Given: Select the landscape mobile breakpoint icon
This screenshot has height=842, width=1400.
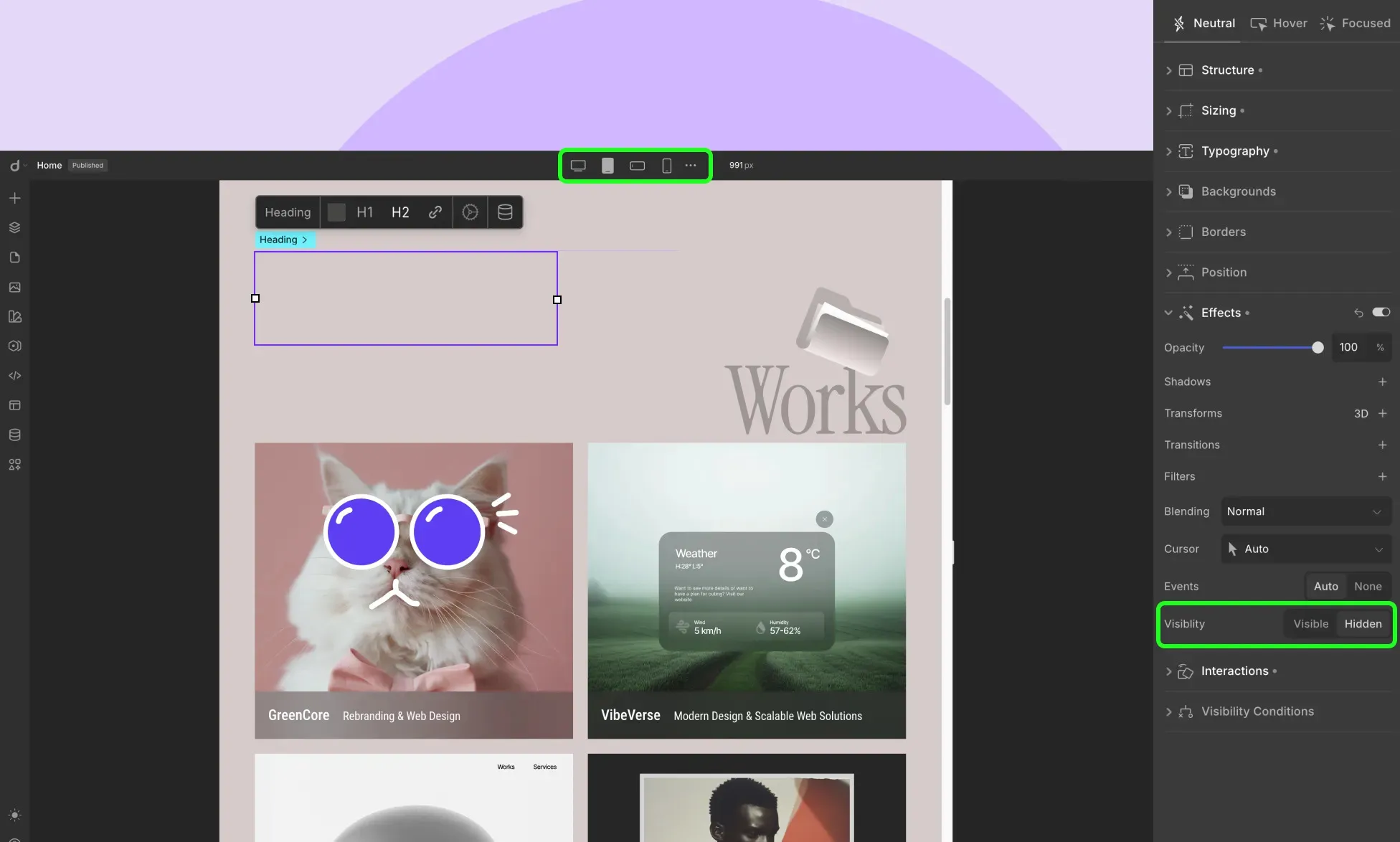Looking at the screenshot, I should pyautogui.click(x=637, y=166).
